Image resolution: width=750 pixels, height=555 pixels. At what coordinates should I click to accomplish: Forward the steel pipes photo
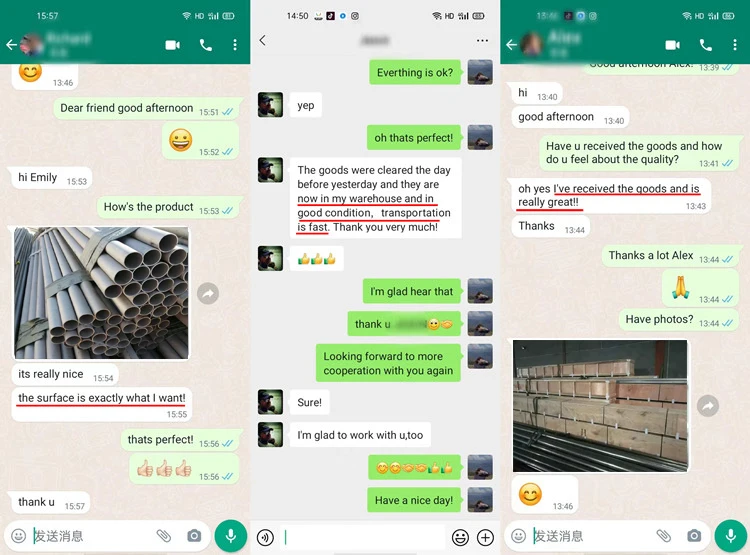click(208, 293)
